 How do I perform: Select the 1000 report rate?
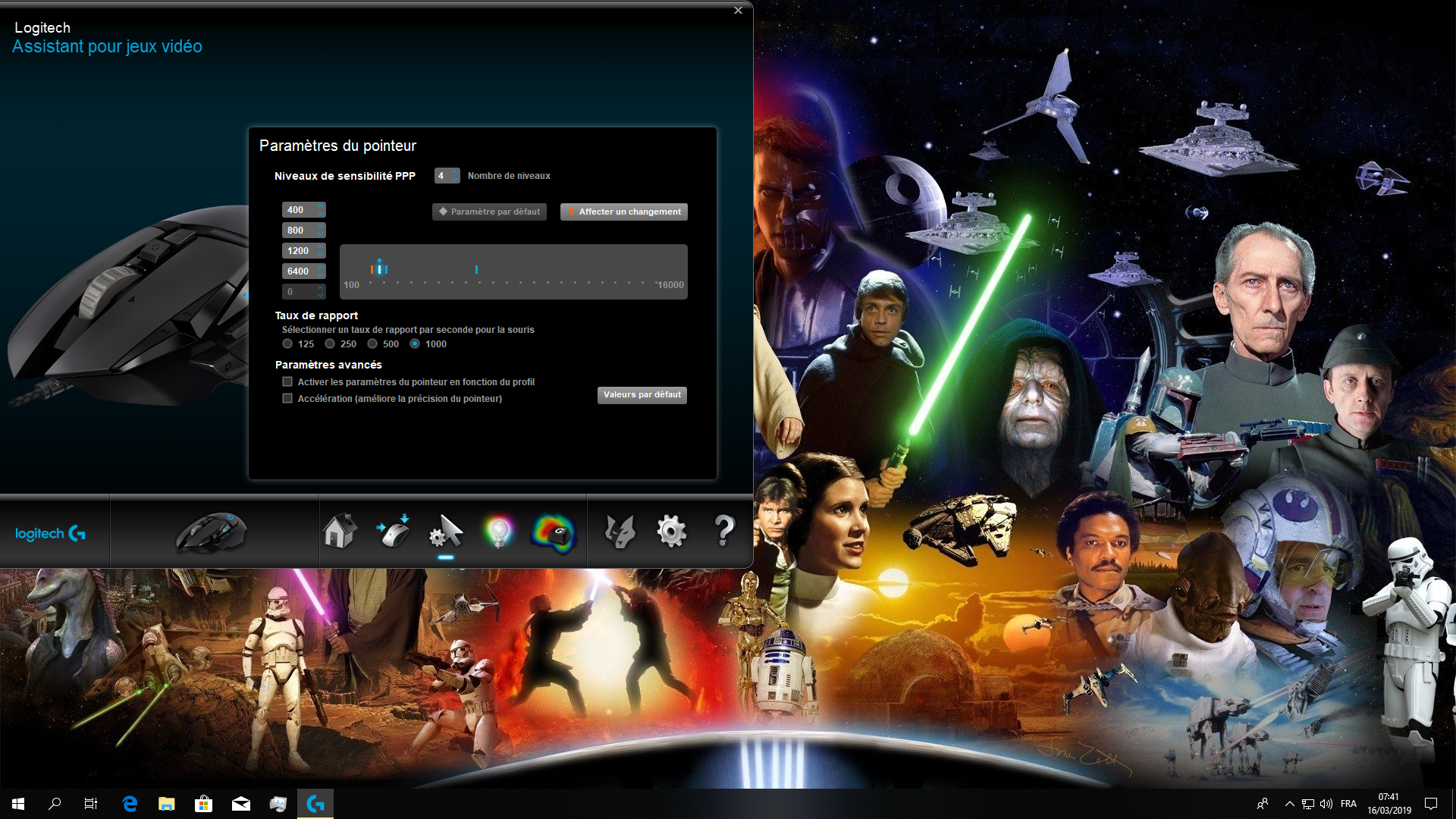415,344
